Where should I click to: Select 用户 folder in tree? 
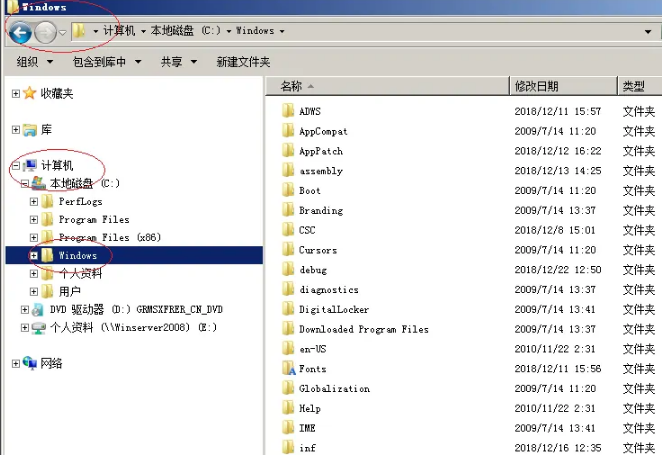70,291
